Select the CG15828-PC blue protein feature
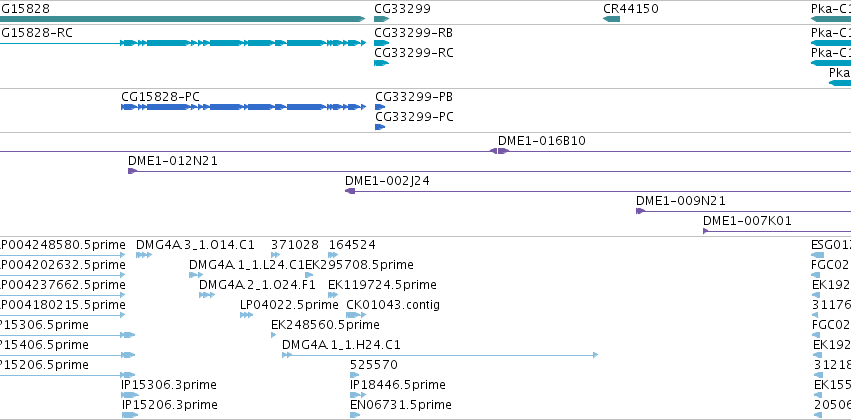The image size is (851, 420). click(243, 107)
